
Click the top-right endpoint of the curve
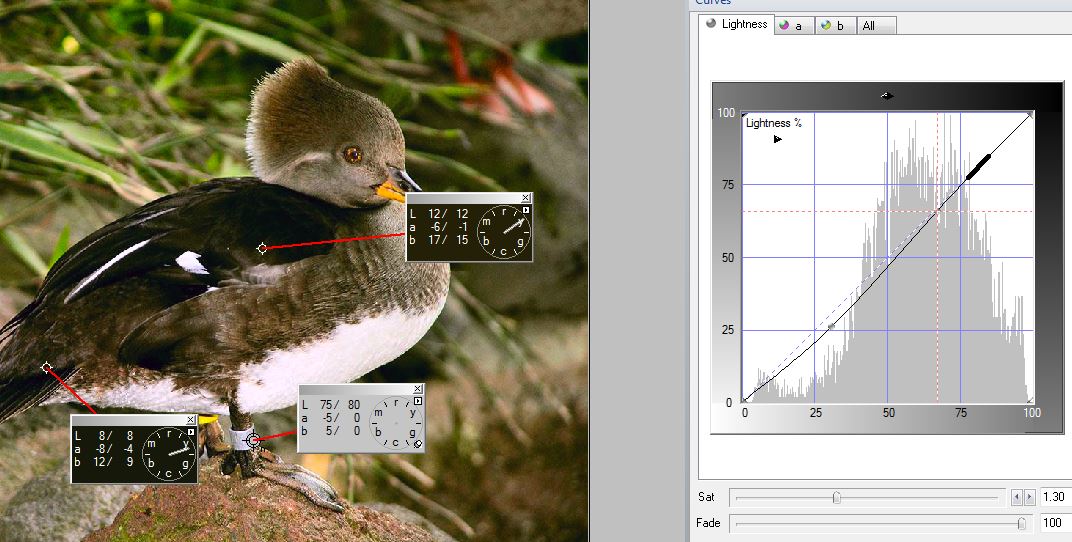(1030, 115)
